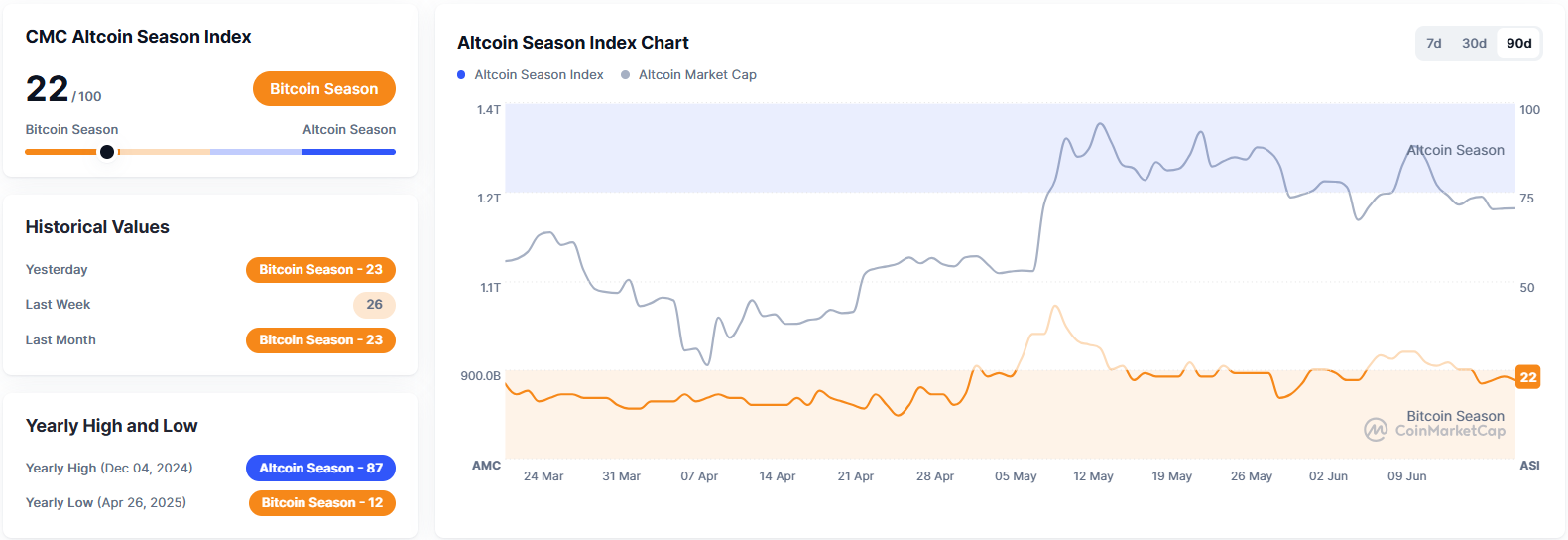The height and width of the screenshot is (540, 1568).
Task: Select the 90d time range tab
Action: [x=1518, y=44]
